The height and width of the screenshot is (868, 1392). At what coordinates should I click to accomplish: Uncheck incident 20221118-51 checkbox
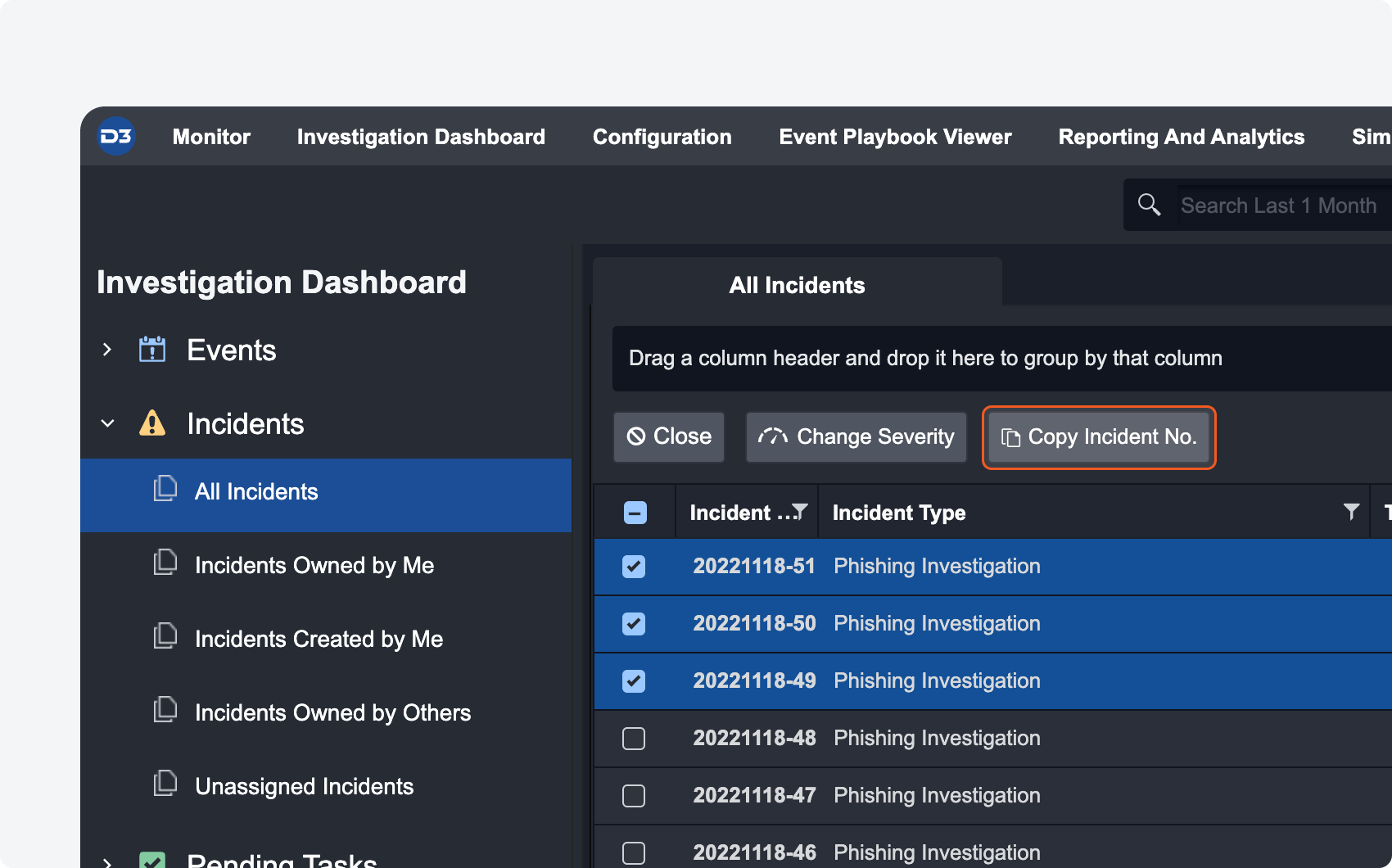point(634,567)
